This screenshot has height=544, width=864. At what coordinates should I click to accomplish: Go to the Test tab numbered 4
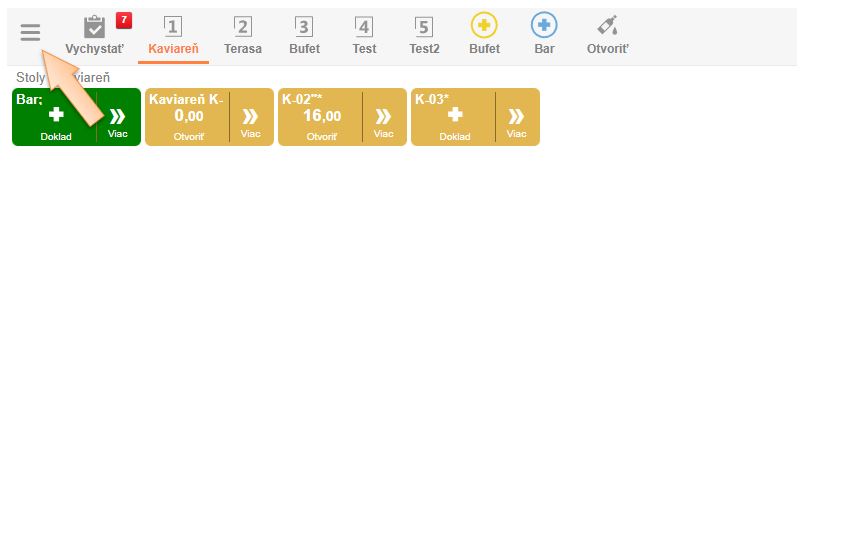[364, 35]
